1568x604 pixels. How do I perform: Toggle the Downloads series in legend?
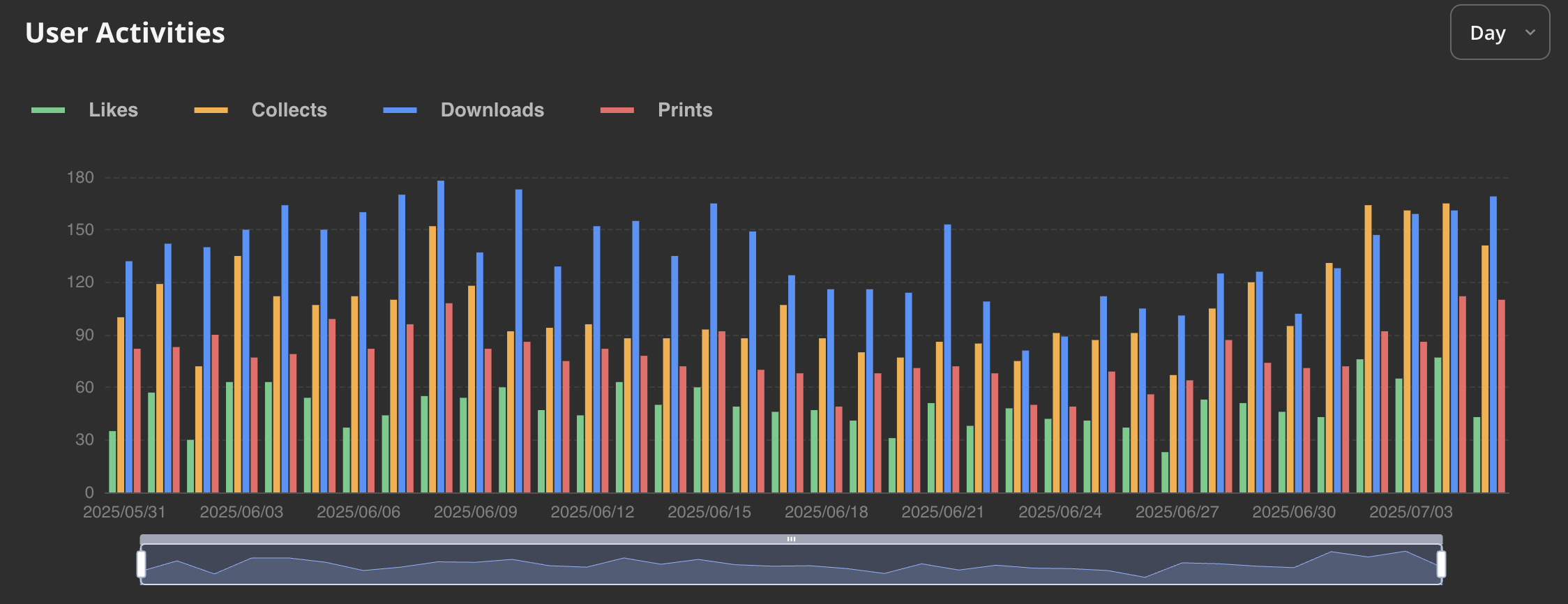[463, 110]
